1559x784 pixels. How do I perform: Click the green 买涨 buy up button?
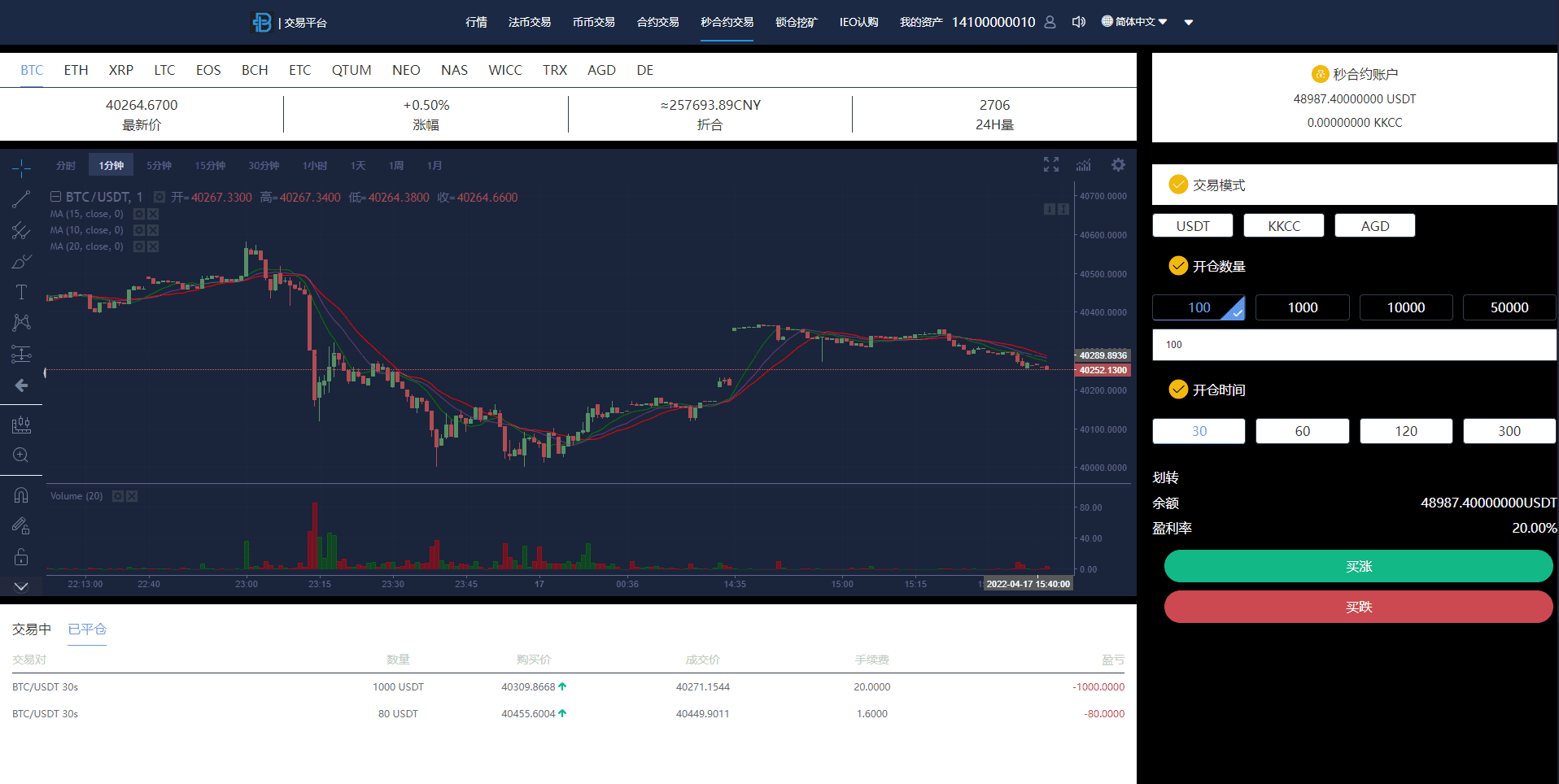pyautogui.click(x=1358, y=566)
